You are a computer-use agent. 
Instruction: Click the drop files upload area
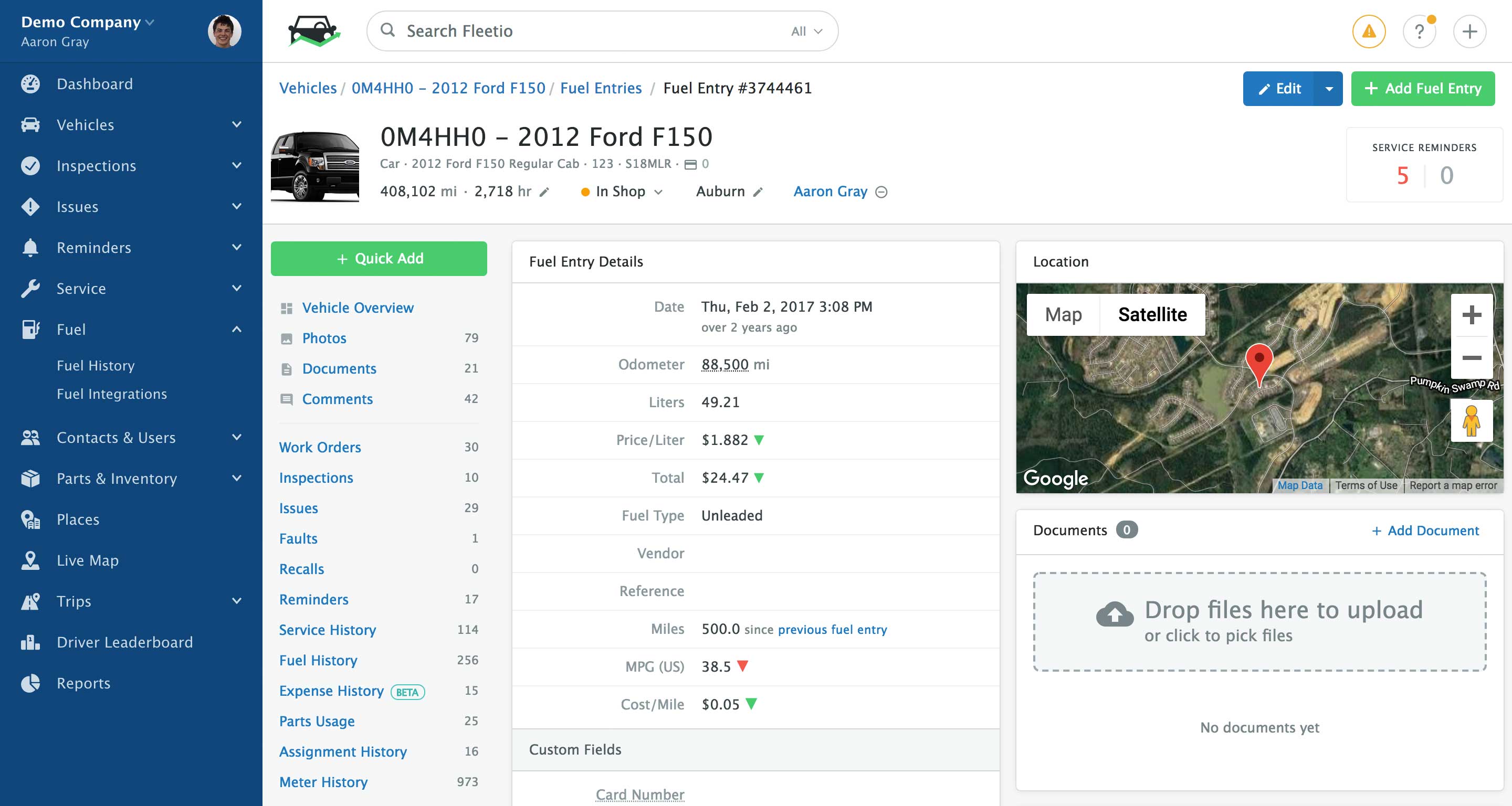coord(1259,622)
